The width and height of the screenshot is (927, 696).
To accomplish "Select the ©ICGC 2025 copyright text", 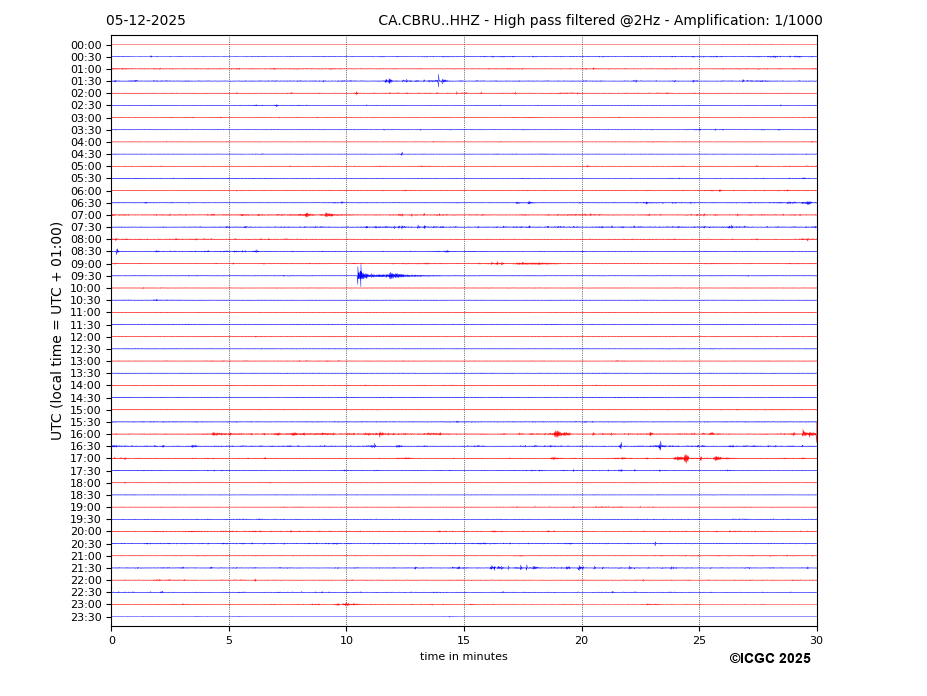I will tap(769, 659).
